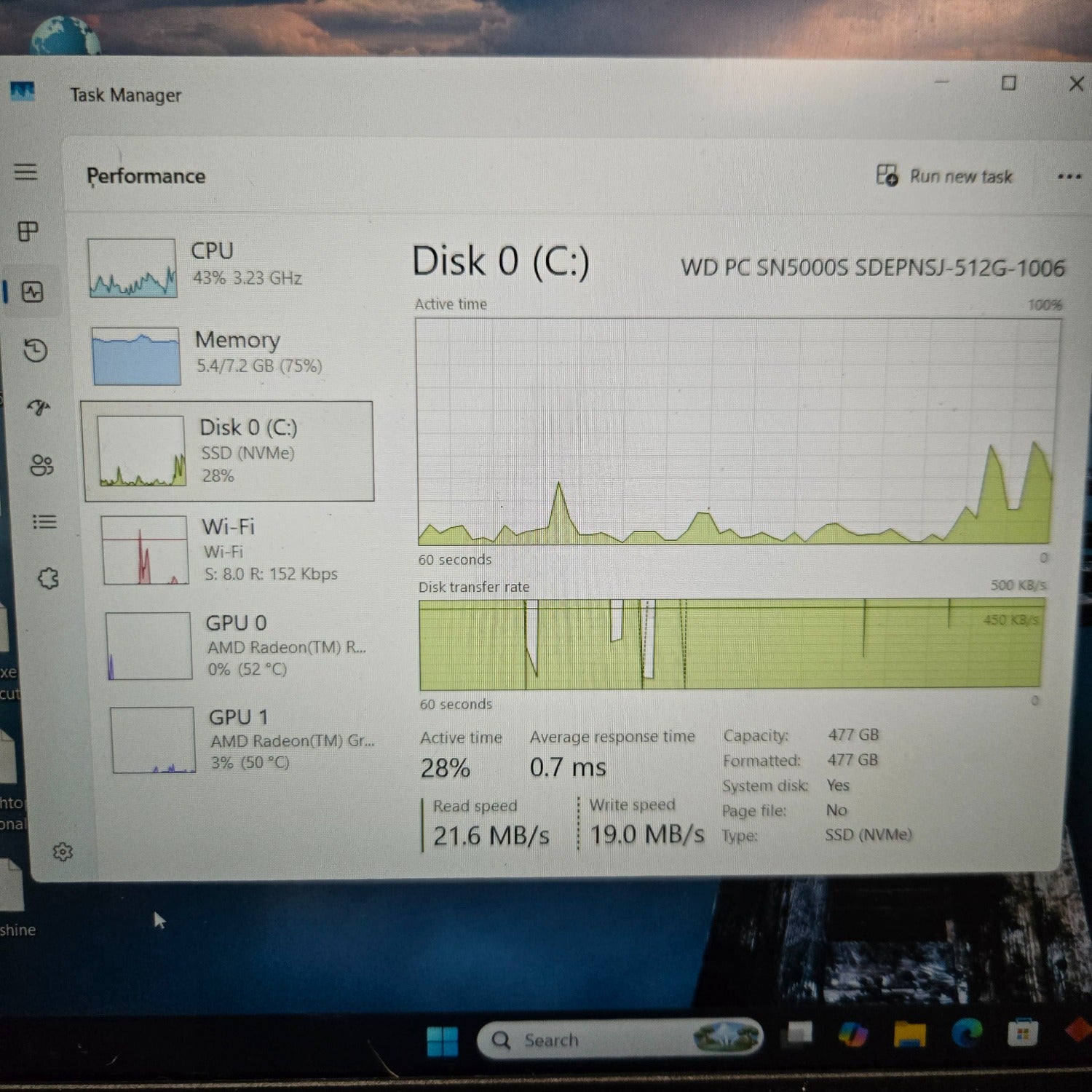1092x1092 pixels.
Task: Select the GPU 1 performance item
Action: (244, 740)
